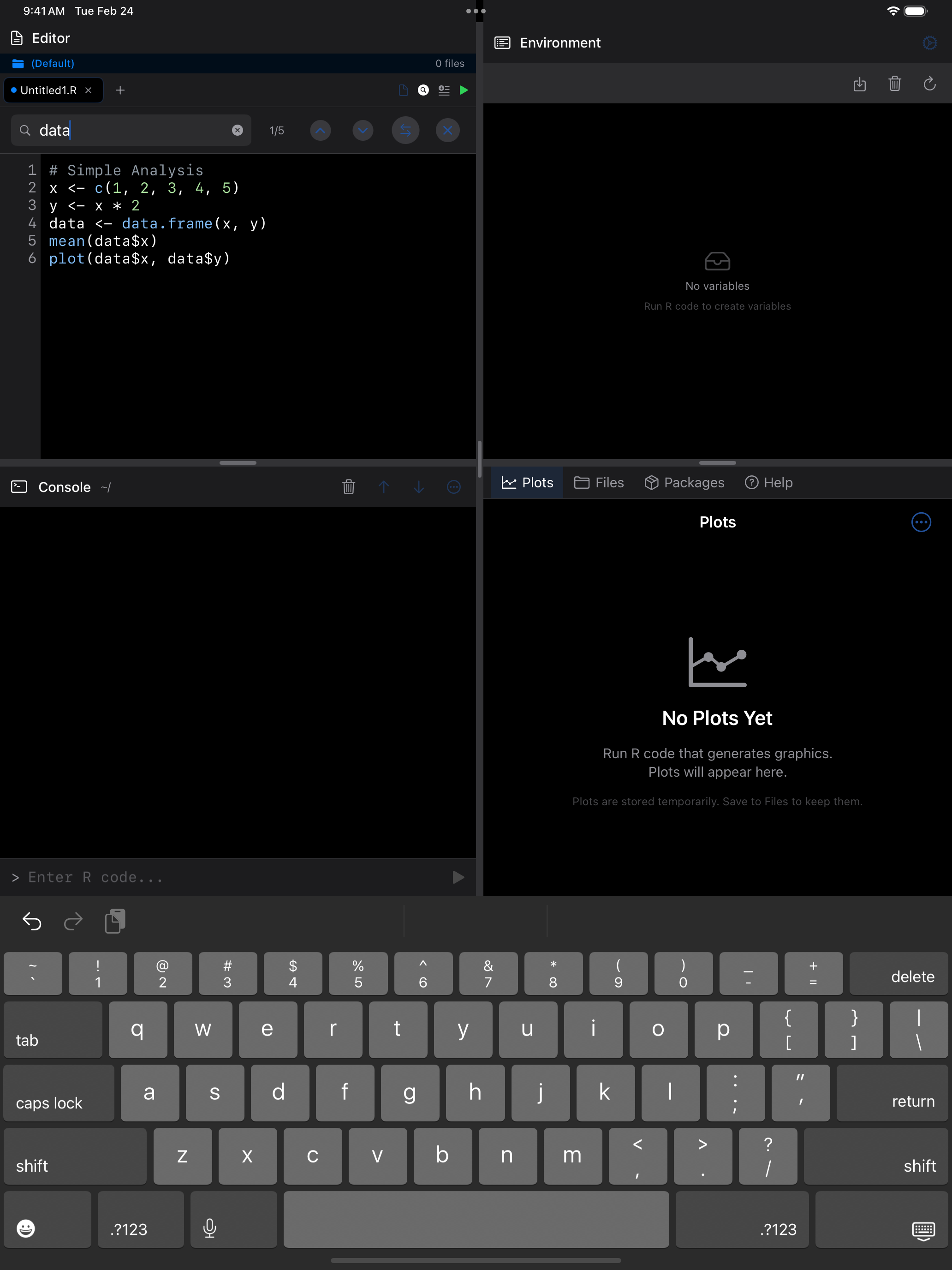
Task: Open Environment settings via the gear icon
Action: 929,42
